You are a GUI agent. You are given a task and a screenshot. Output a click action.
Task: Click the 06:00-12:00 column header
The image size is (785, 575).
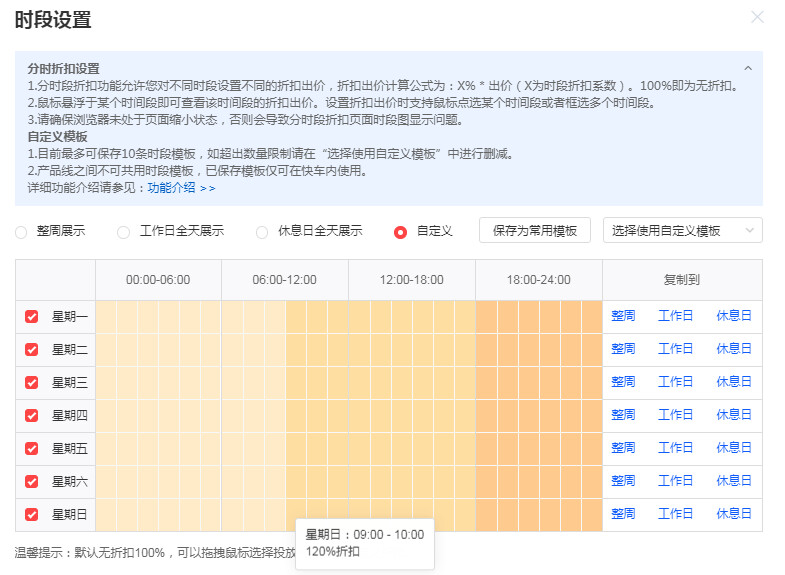[284, 280]
